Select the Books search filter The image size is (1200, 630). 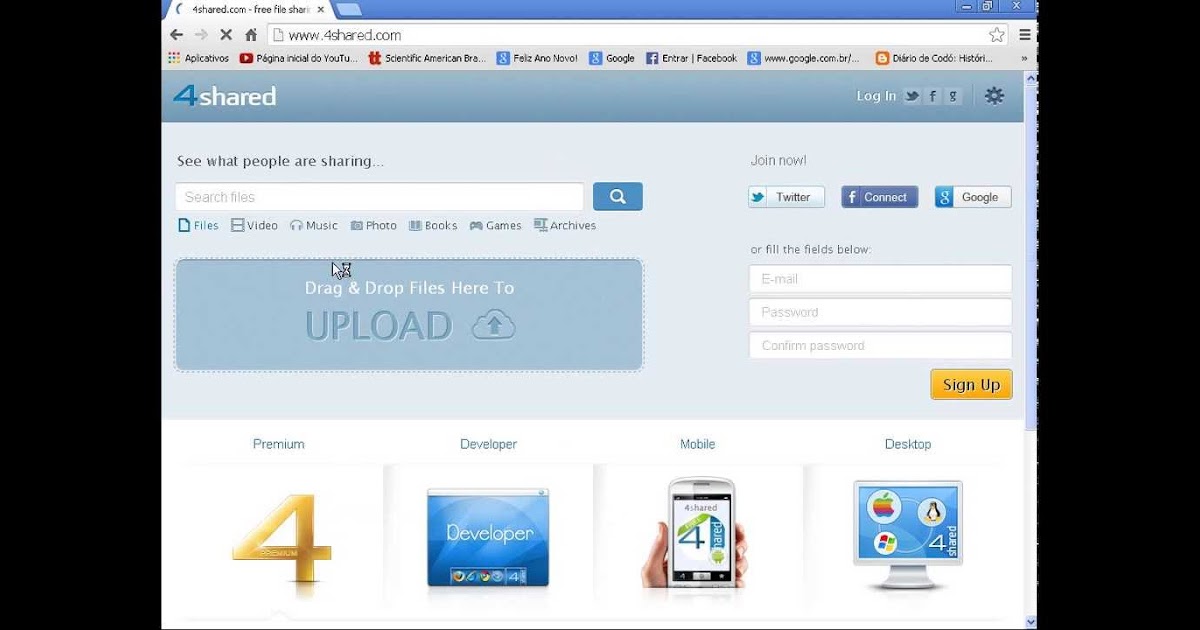point(433,226)
